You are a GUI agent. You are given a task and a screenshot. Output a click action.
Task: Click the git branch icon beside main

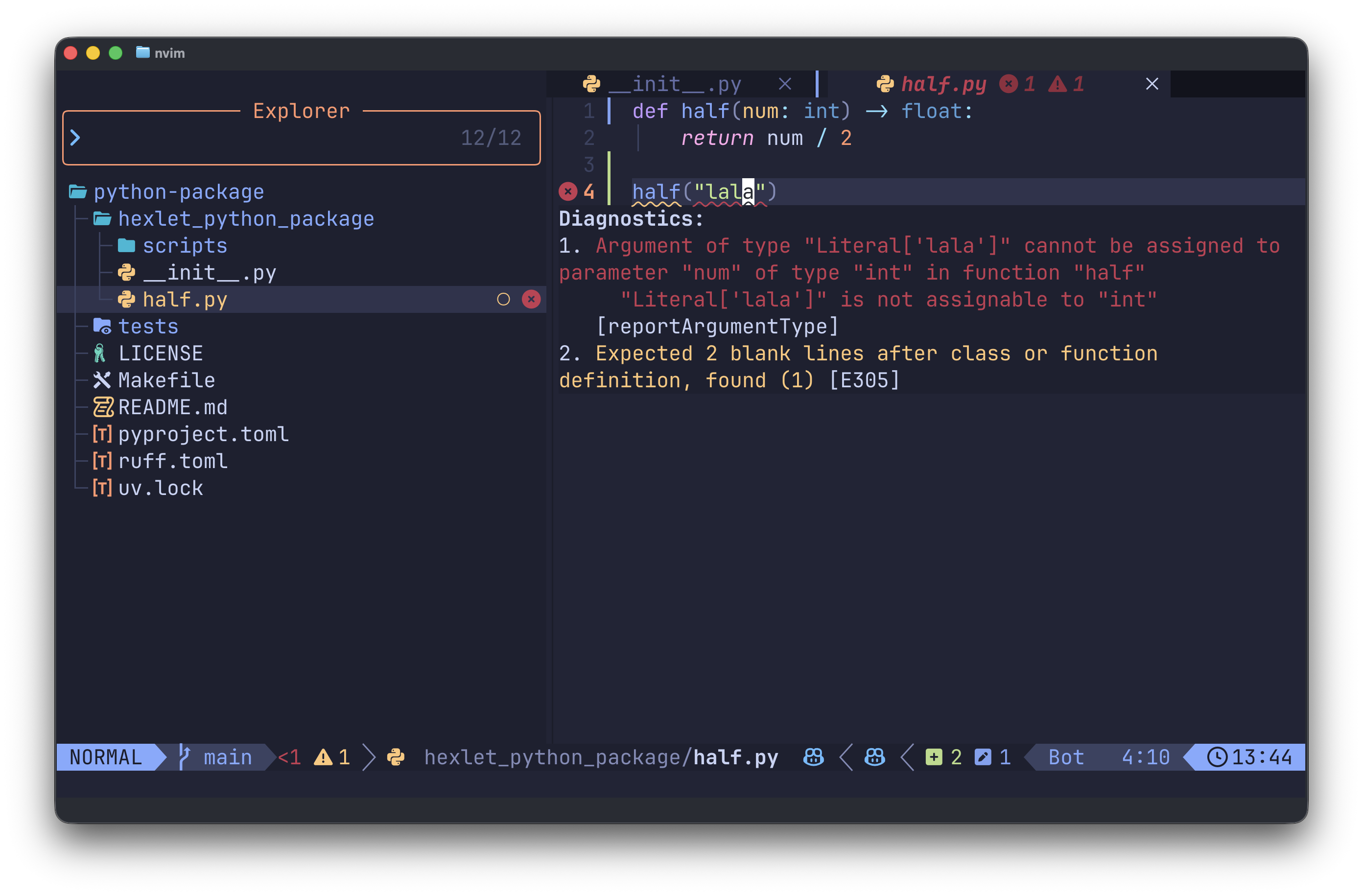point(184,757)
